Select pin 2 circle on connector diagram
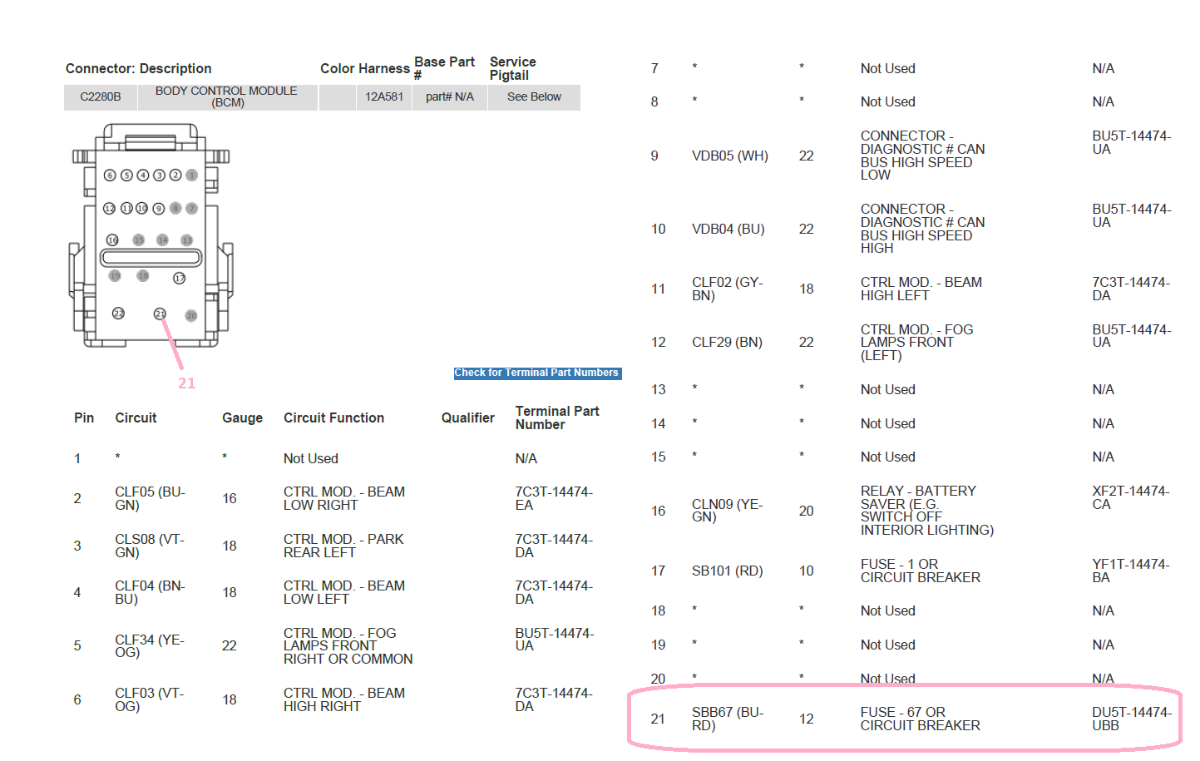This screenshot has width=1200, height=761. tap(175, 175)
